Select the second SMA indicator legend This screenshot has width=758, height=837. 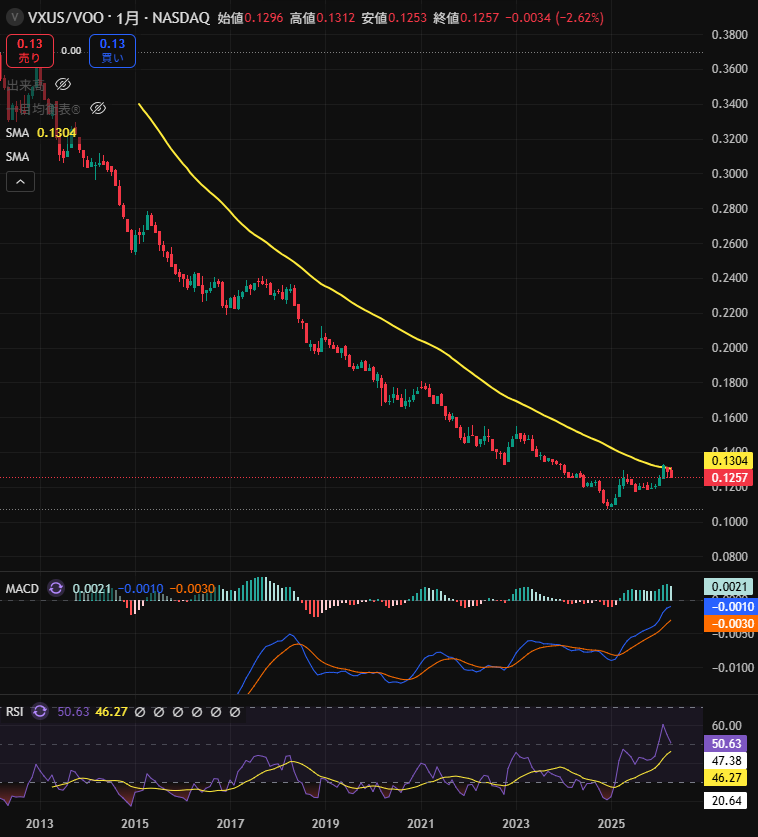tap(17, 157)
